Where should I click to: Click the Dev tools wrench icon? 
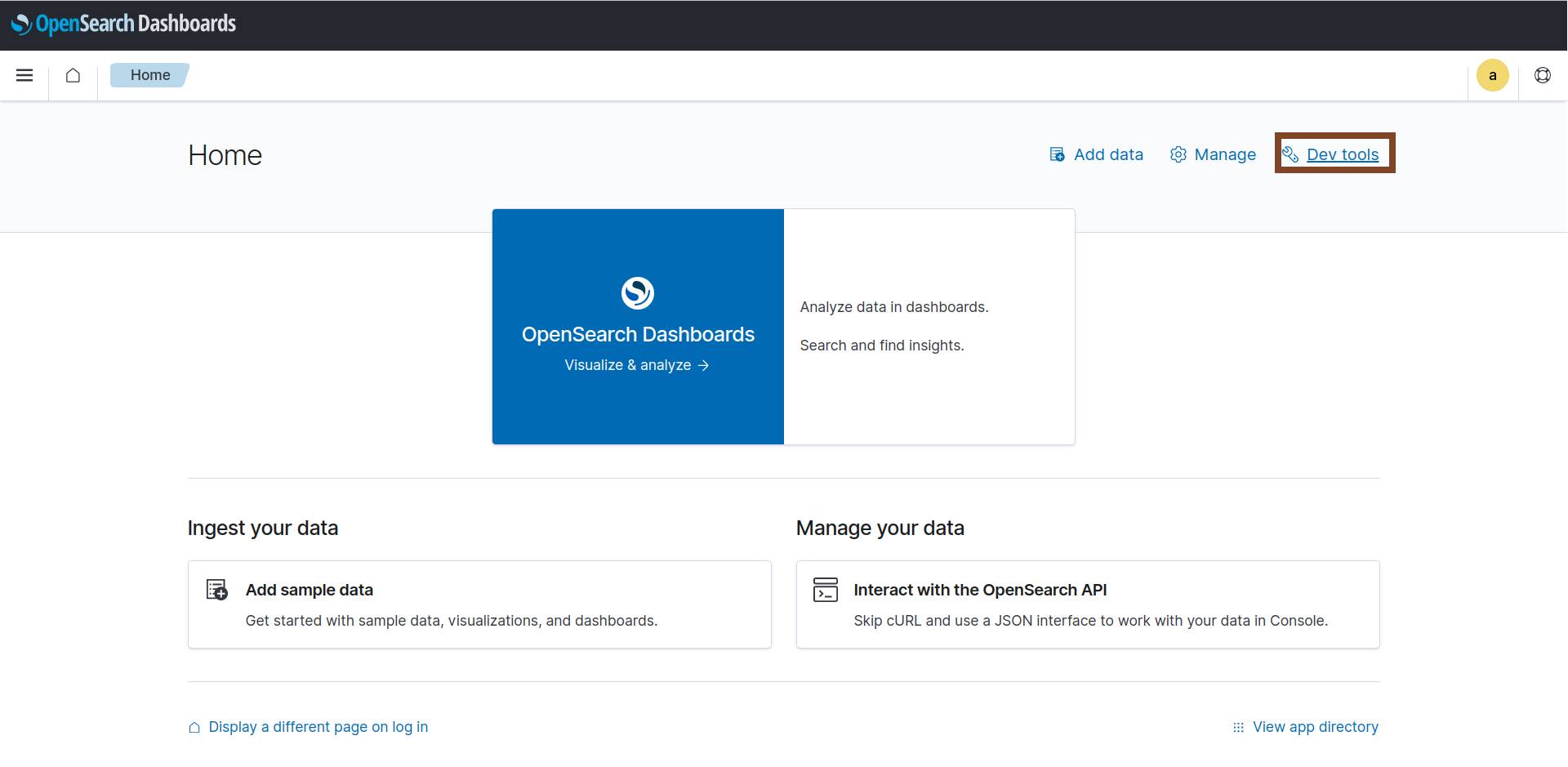click(x=1290, y=154)
